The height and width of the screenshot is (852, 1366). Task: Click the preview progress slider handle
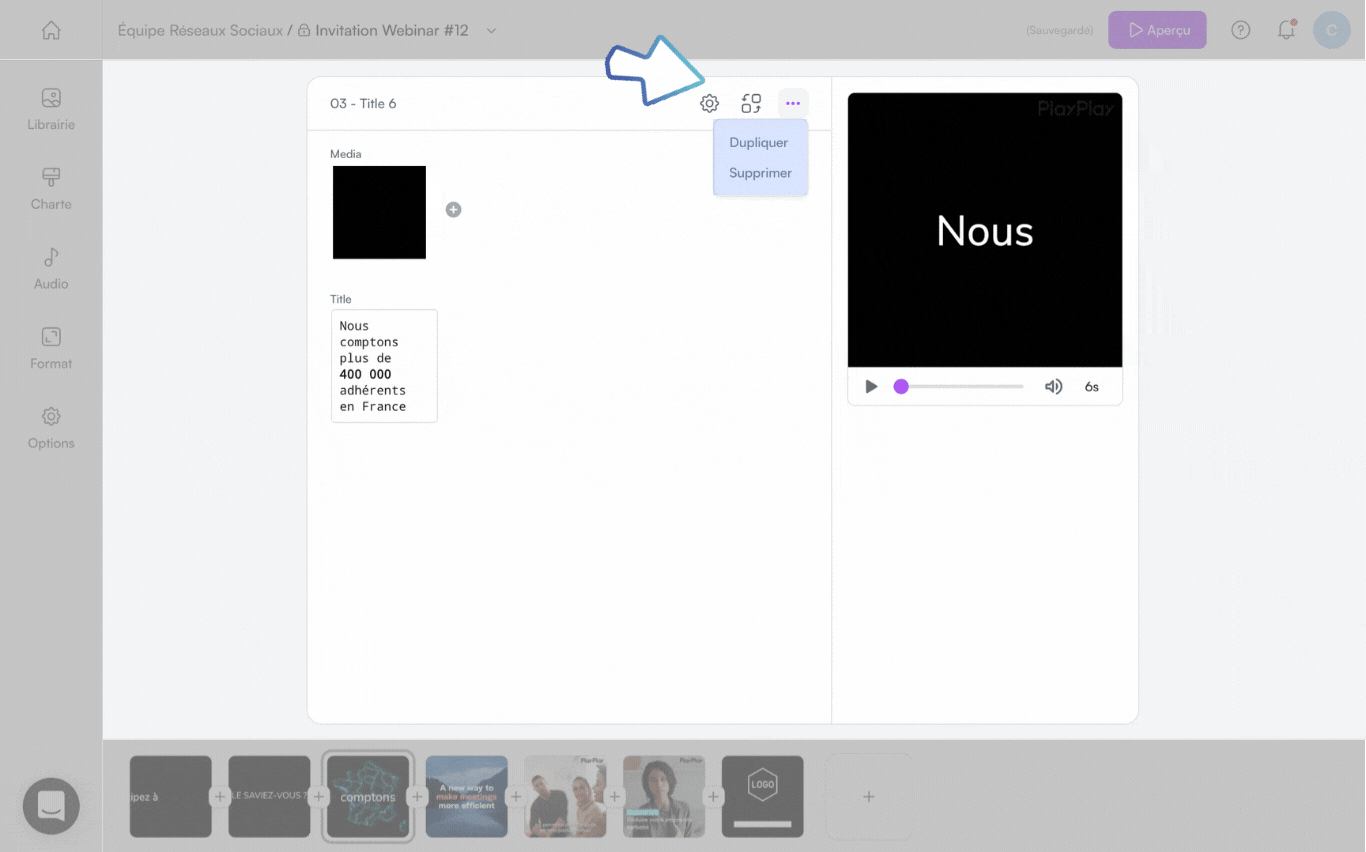point(901,386)
